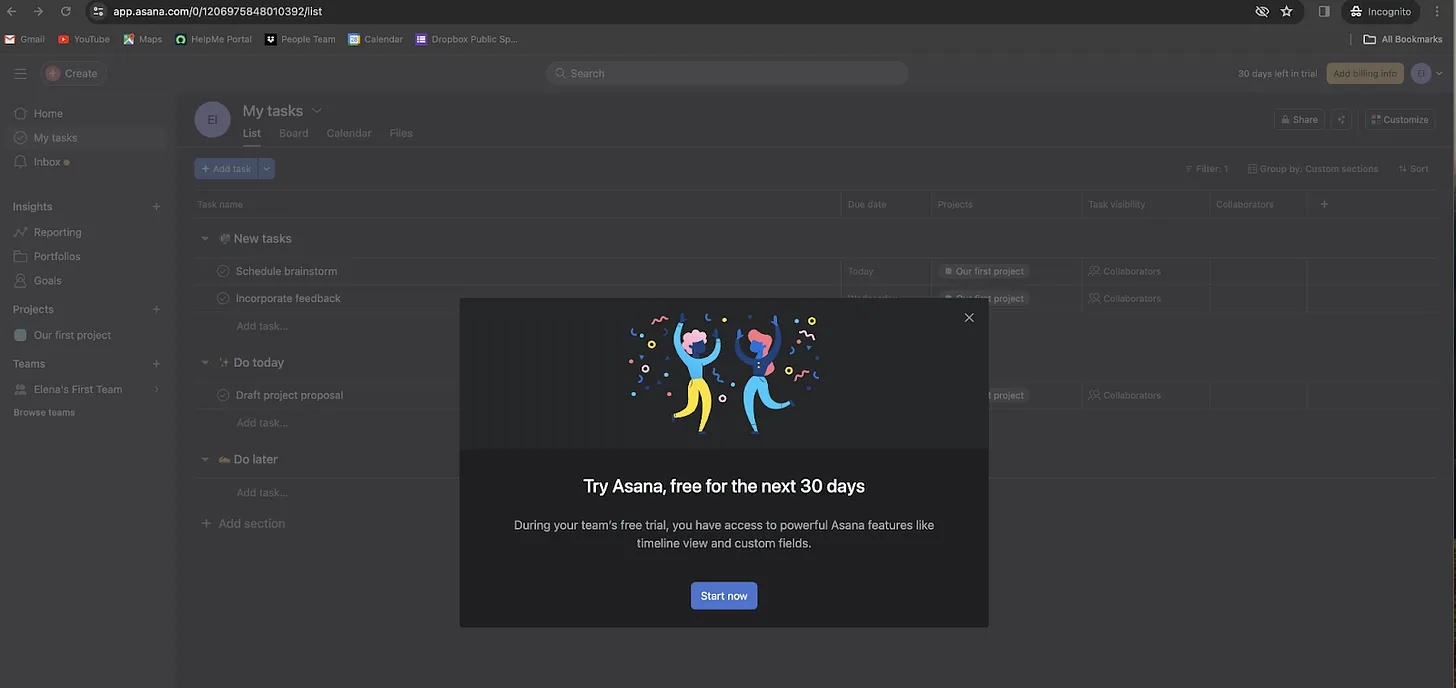
Task: Mark Schedule brainstorm complete
Action: click(x=223, y=272)
